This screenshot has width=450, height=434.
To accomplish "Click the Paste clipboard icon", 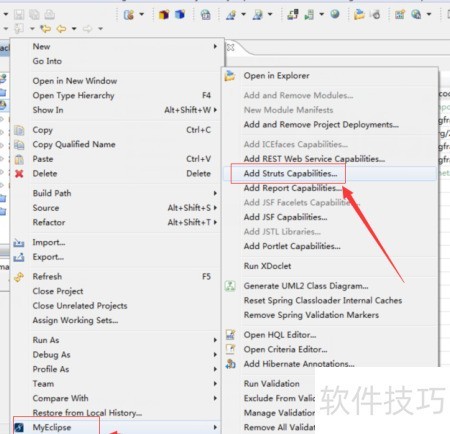I will pos(19,159).
